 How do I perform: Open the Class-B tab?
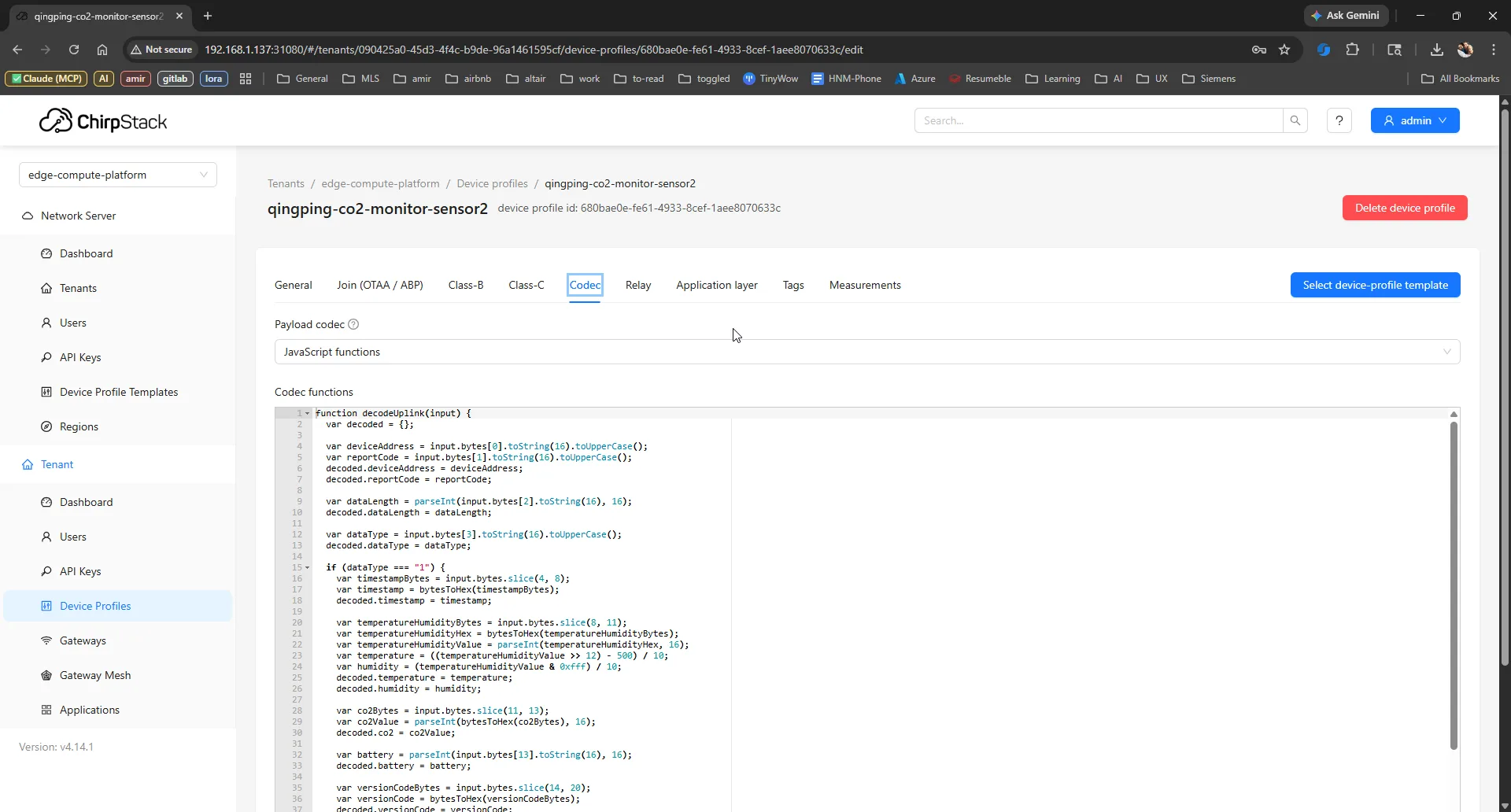(466, 285)
